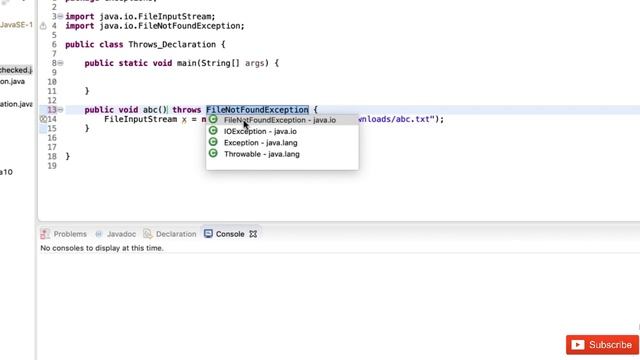Click FileInputStream type on line 14
This screenshot has width=640, height=360.
140,119
